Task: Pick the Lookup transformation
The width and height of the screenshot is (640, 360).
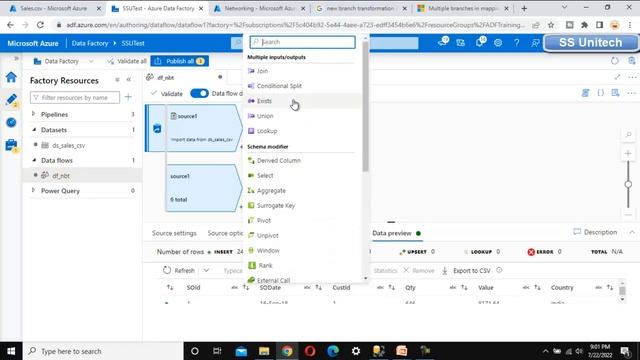Action: point(267,131)
